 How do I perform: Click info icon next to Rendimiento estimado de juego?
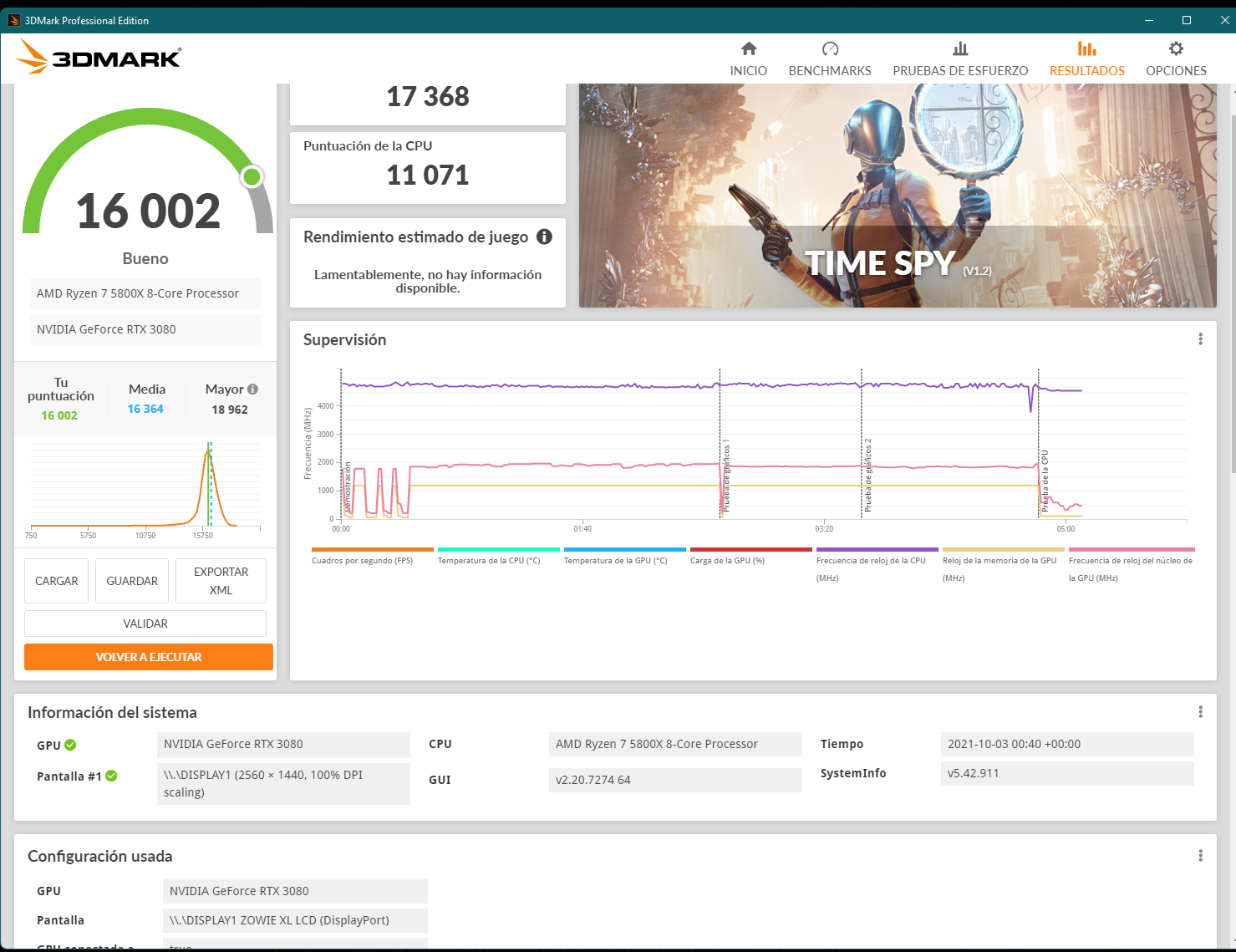[544, 237]
